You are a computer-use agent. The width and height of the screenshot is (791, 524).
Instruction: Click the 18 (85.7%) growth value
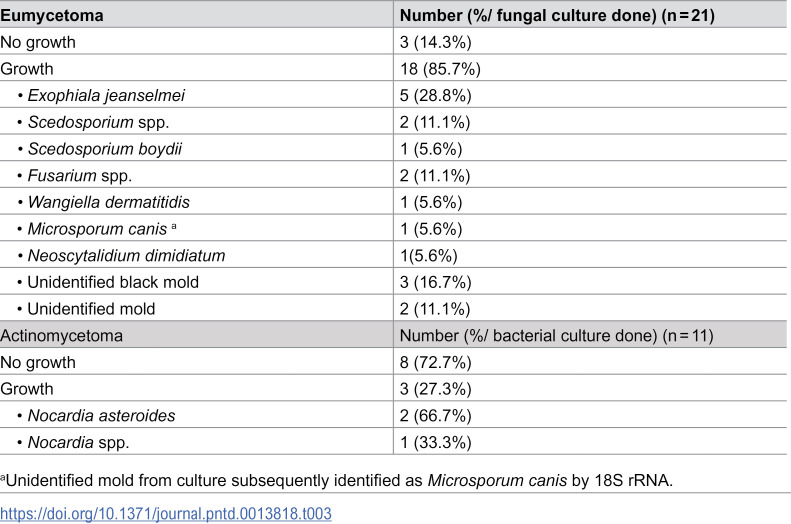(440, 69)
